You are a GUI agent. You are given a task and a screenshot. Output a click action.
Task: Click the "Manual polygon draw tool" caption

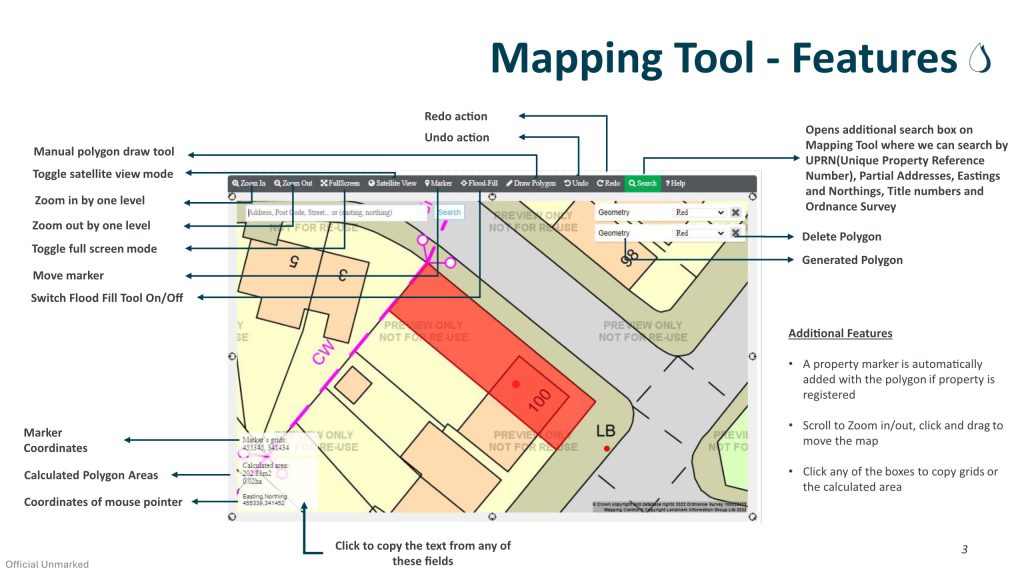[x=104, y=152]
